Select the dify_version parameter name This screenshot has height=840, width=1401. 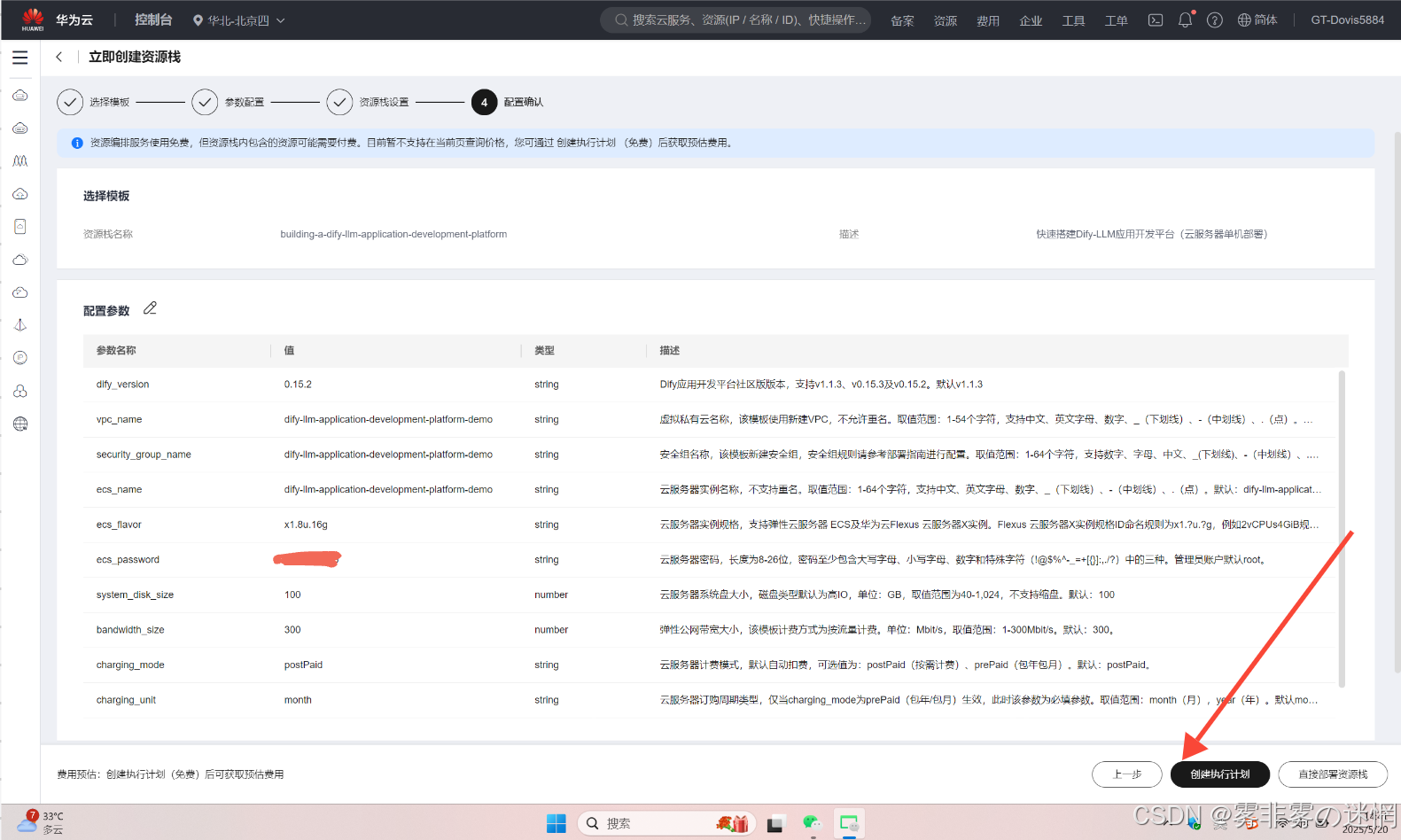pos(122,385)
